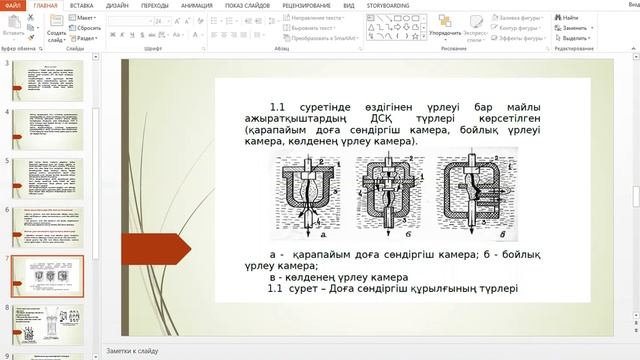
Task: Click the Сбросить reset button
Action: tap(85, 28)
